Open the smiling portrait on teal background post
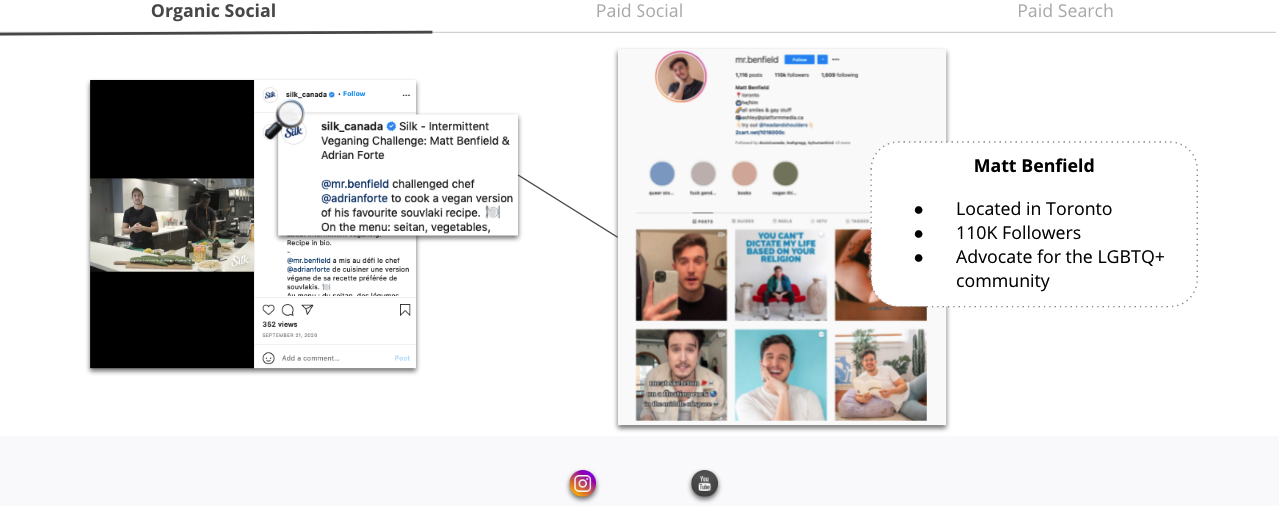Screen dimensions: 1279x506 (x=781, y=374)
